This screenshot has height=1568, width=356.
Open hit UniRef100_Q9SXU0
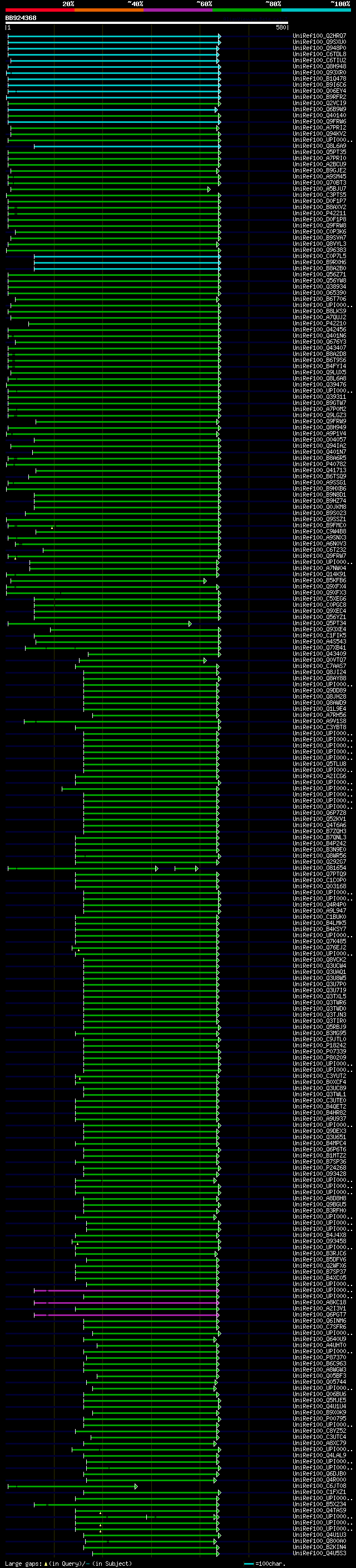coord(319,42)
